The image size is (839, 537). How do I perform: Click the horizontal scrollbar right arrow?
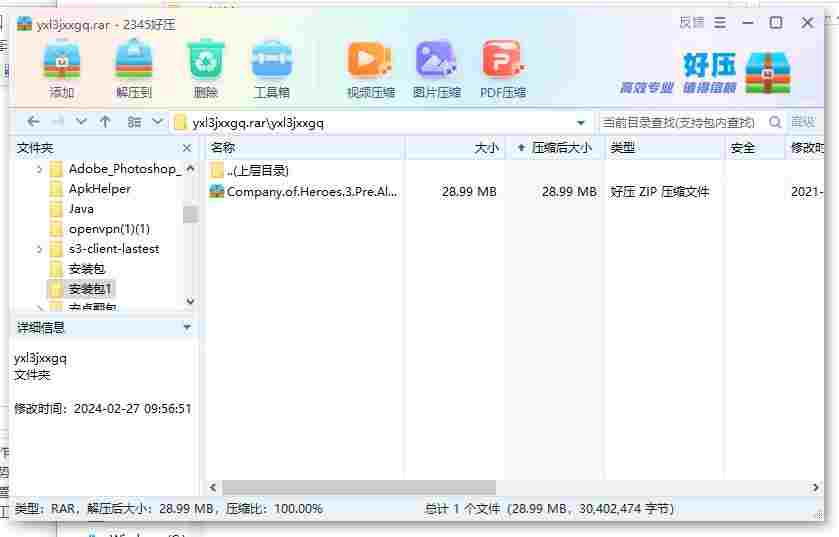tap(815, 487)
